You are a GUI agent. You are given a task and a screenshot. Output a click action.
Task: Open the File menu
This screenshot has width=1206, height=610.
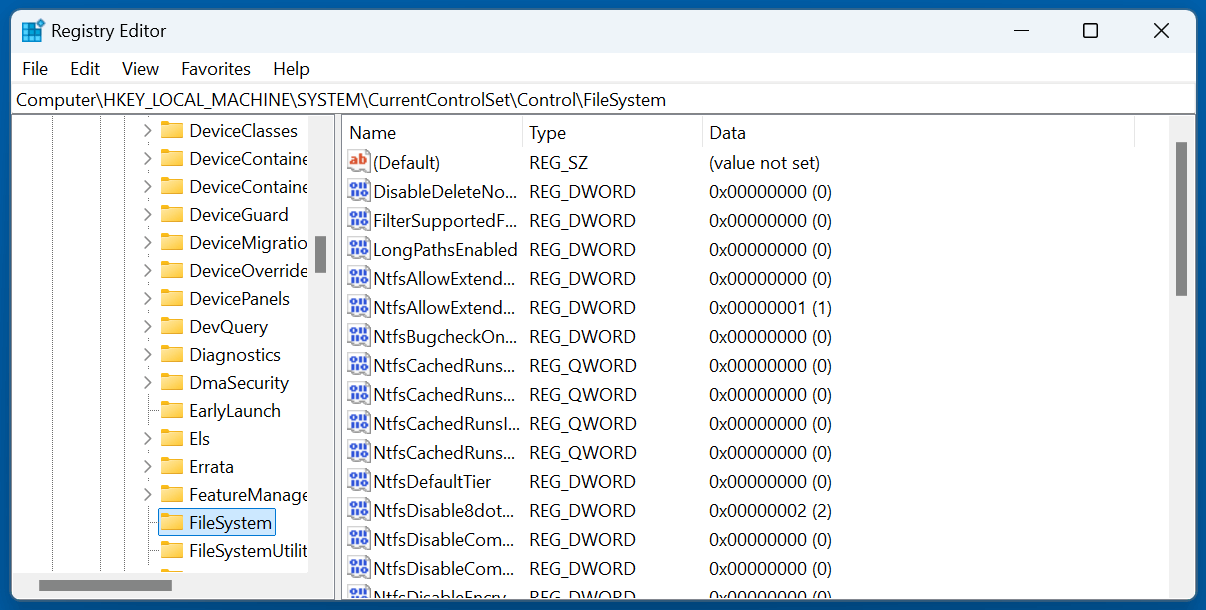pyautogui.click(x=35, y=69)
